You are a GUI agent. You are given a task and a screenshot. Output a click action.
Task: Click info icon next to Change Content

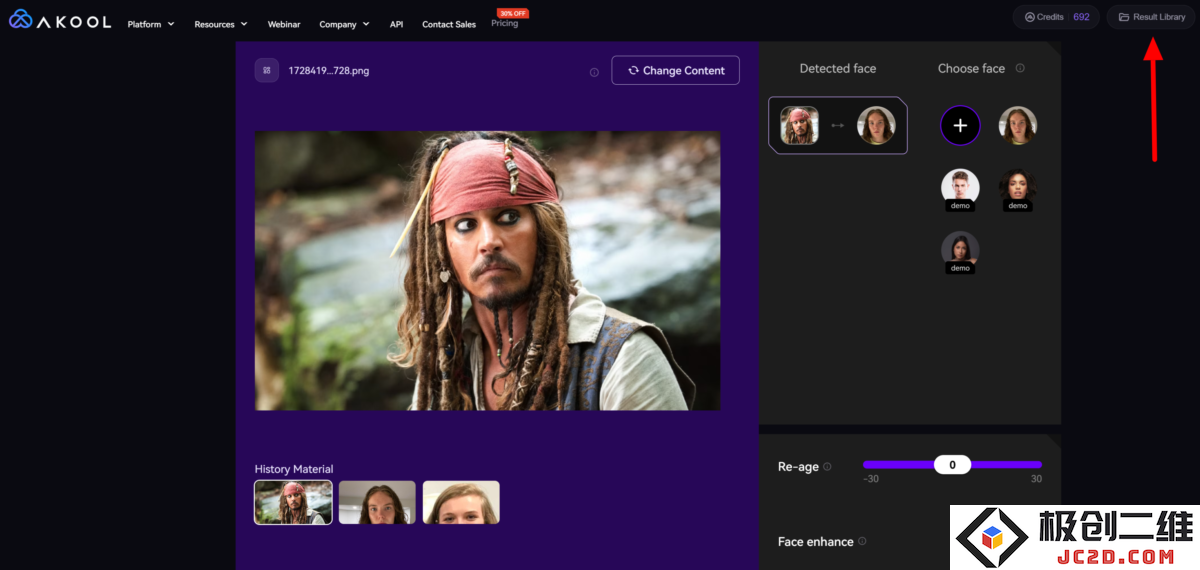[x=594, y=72]
